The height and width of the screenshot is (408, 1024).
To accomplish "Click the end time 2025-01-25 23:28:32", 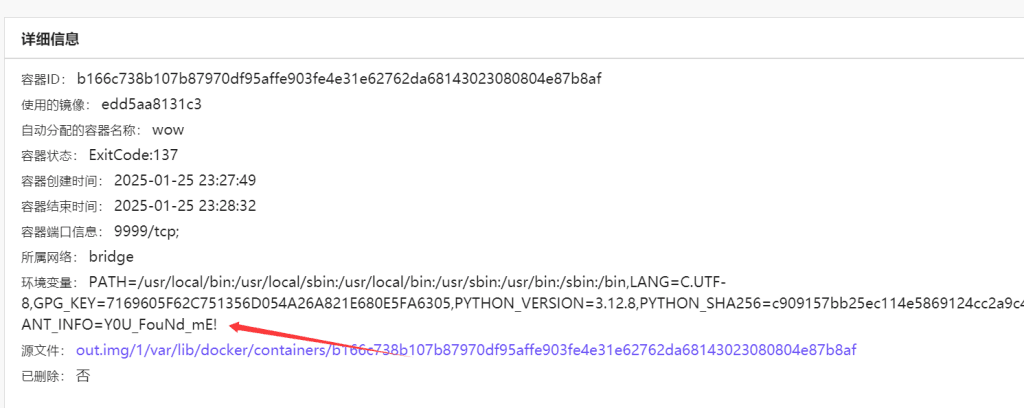I will coord(185,206).
